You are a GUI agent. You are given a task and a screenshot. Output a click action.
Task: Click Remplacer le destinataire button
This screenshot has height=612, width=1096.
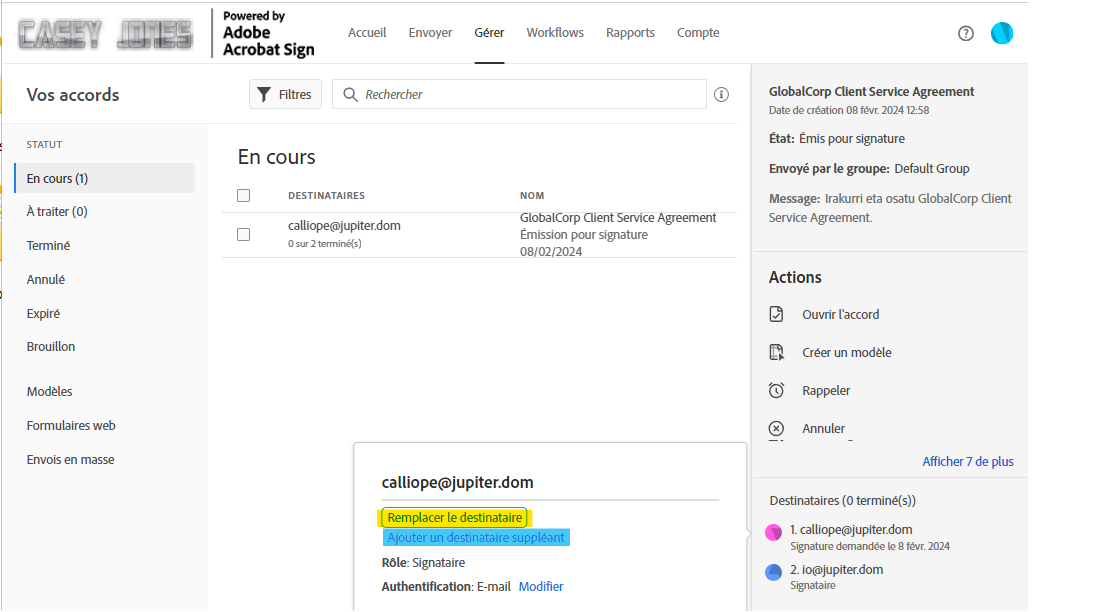pyautogui.click(x=453, y=517)
